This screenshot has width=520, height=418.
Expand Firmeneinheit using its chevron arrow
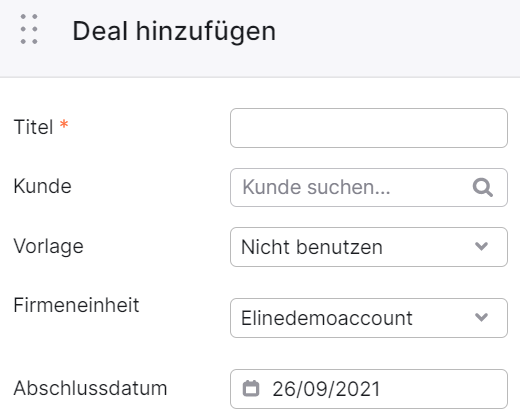(481, 317)
